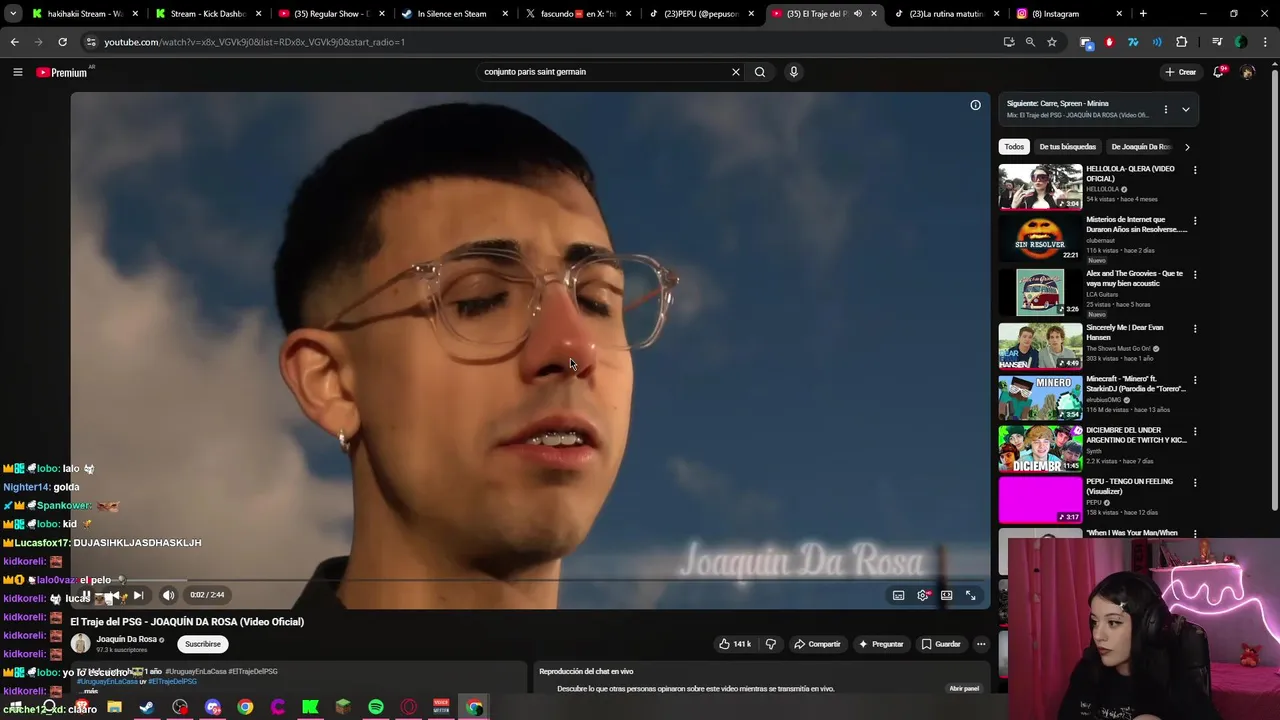Open Steam from the taskbar
Image resolution: width=1280 pixels, height=720 pixels.
tap(147, 707)
